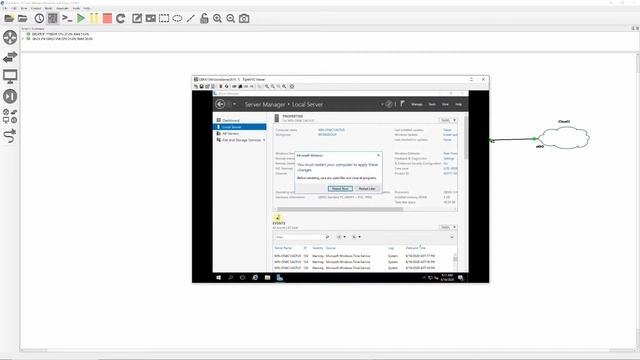Viewport: 640px width, 360px height.
Task: Suspend all nodes with yellow pause icon
Action: 94,18
